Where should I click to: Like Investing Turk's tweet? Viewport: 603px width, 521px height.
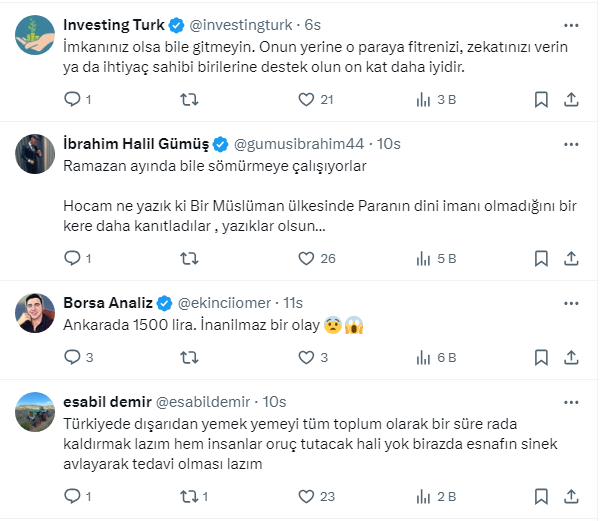pyautogui.click(x=308, y=99)
